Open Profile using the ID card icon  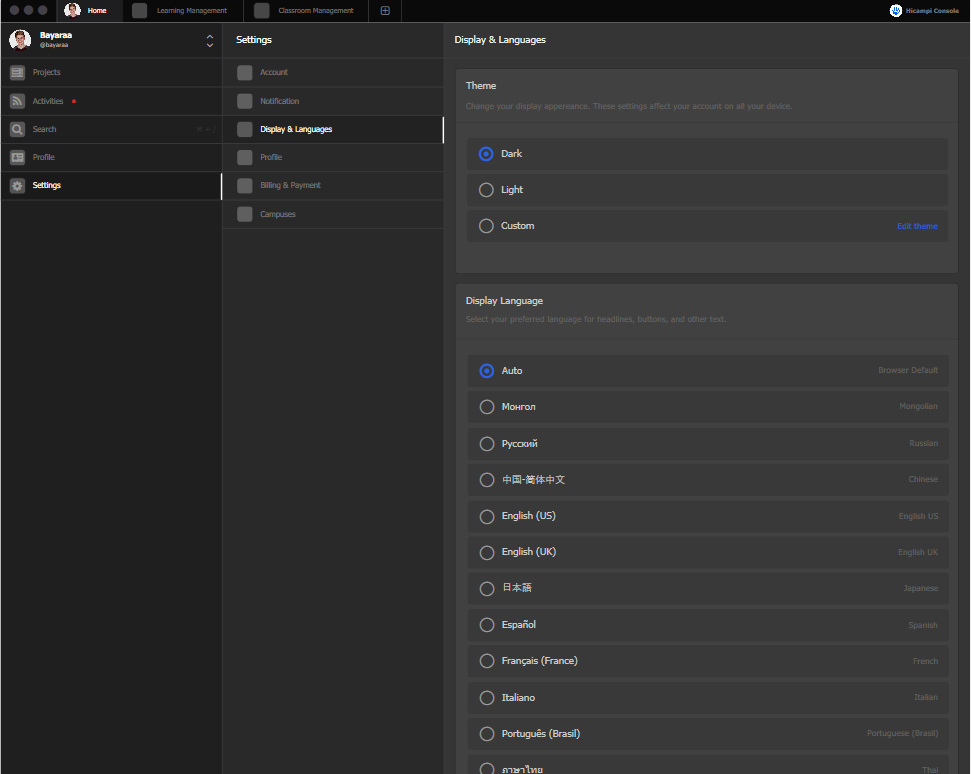pyautogui.click(x=17, y=157)
